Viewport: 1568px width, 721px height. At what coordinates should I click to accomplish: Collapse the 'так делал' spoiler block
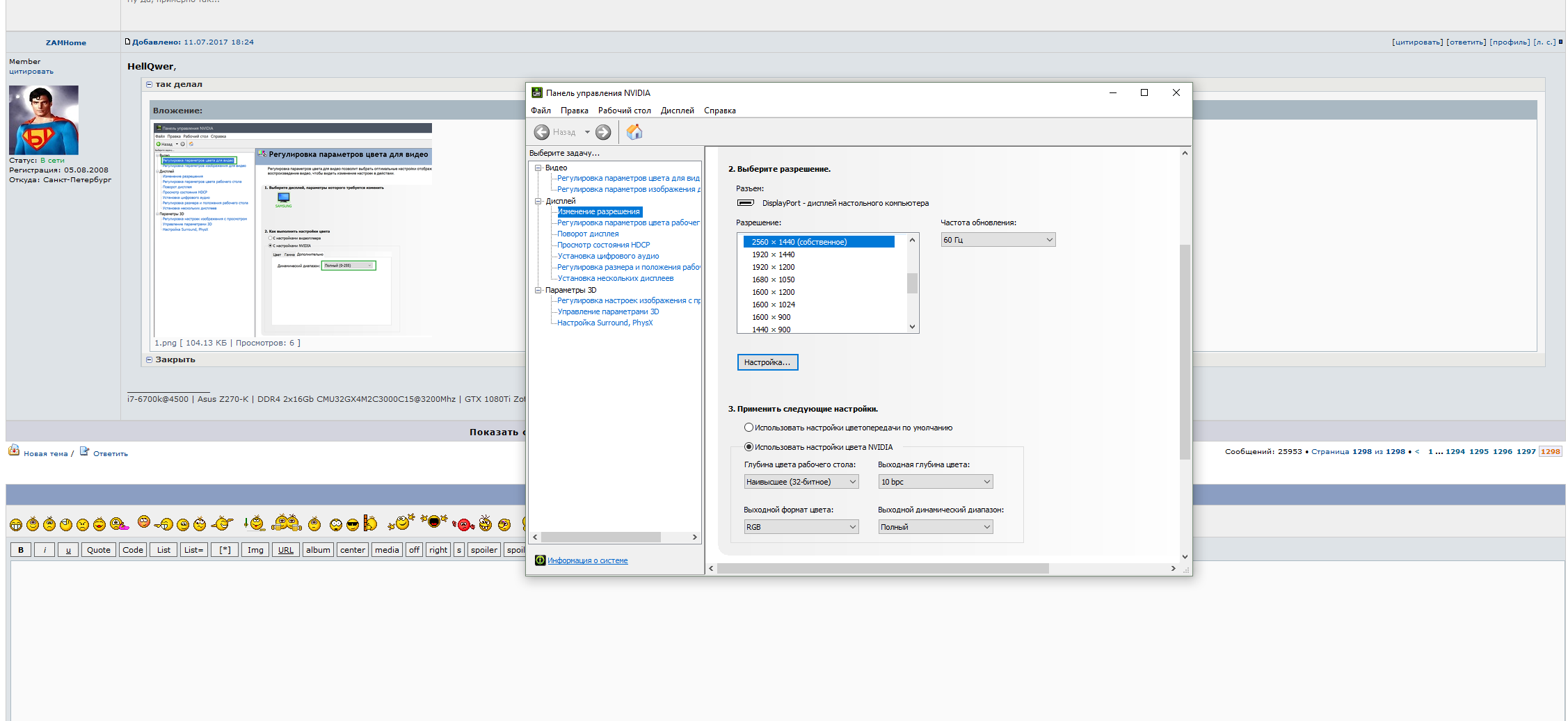(x=149, y=85)
